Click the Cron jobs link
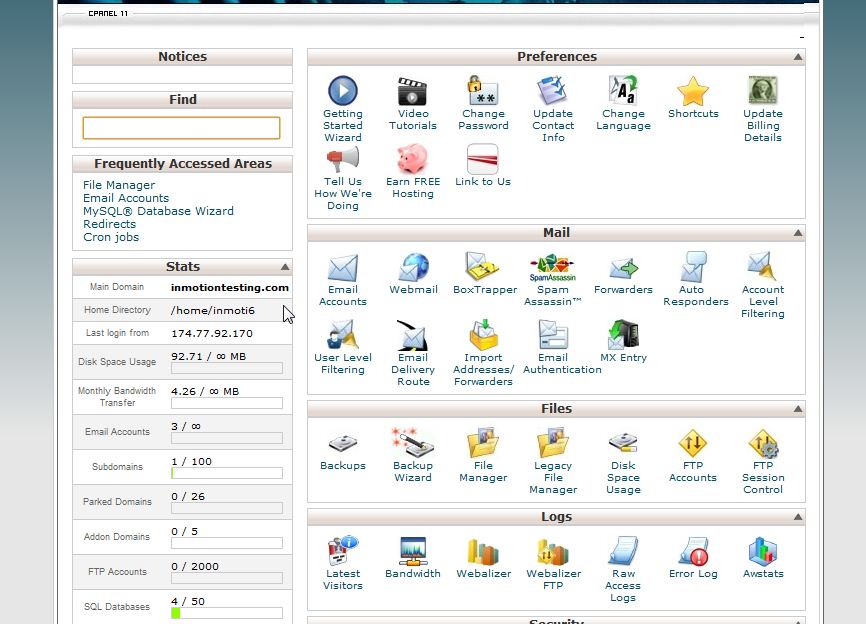 (x=111, y=237)
